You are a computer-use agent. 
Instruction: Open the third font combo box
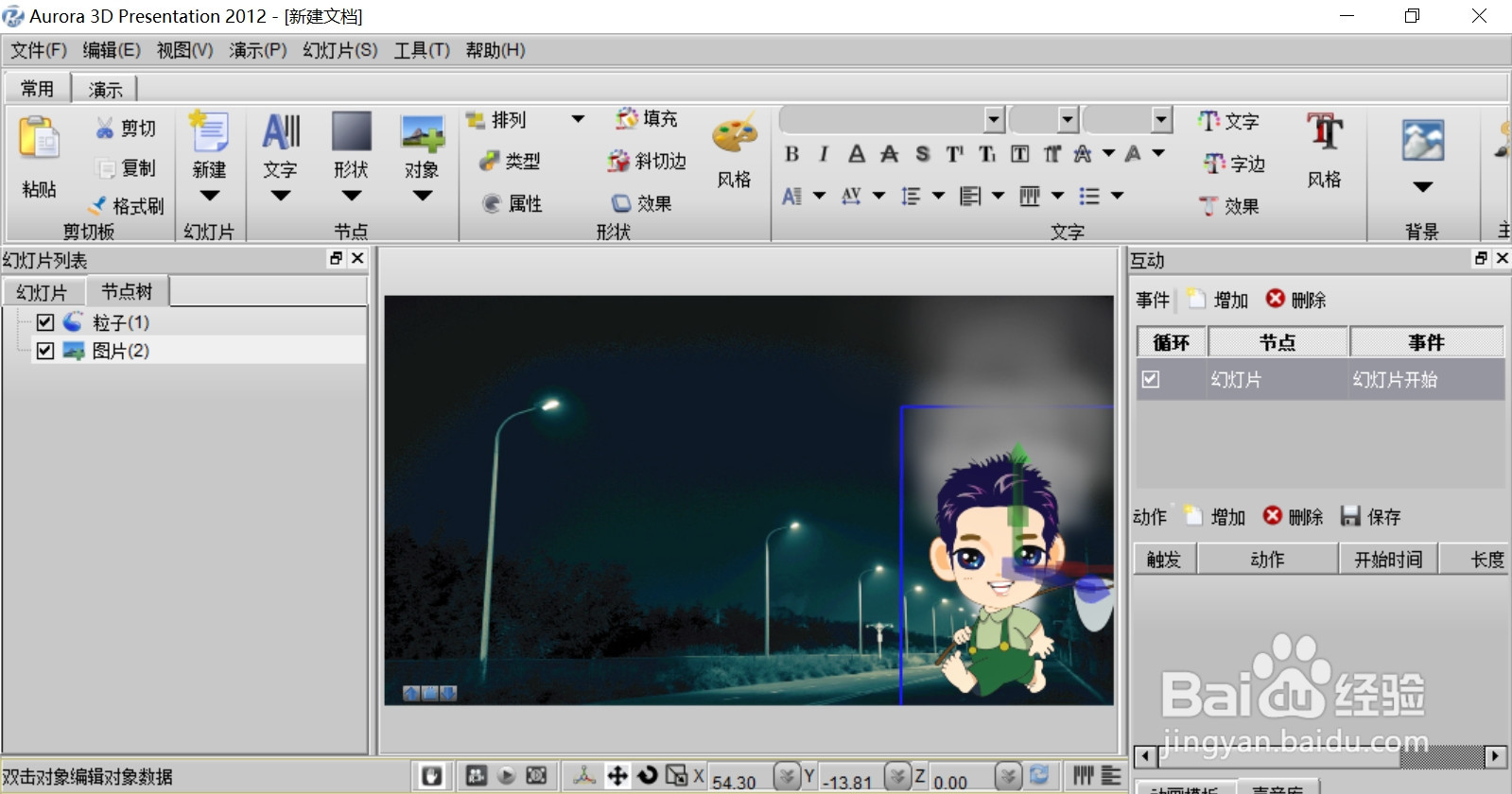click(x=1162, y=119)
